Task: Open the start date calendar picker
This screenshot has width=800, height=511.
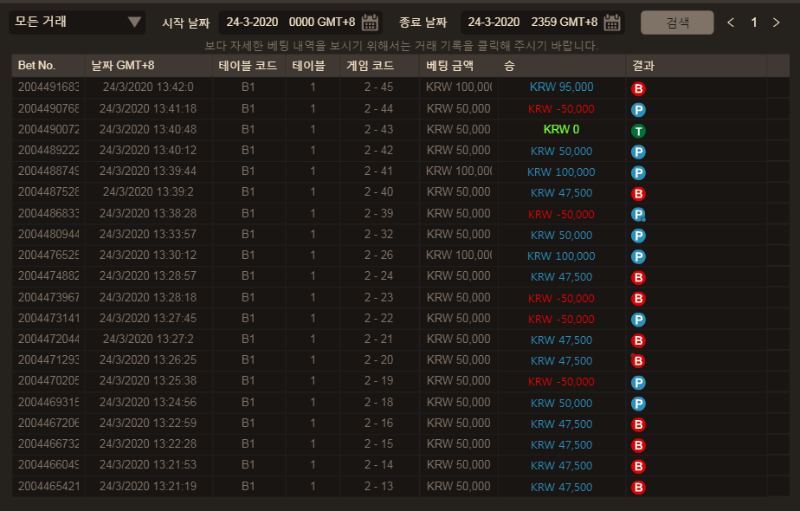Action: coord(370,22)
